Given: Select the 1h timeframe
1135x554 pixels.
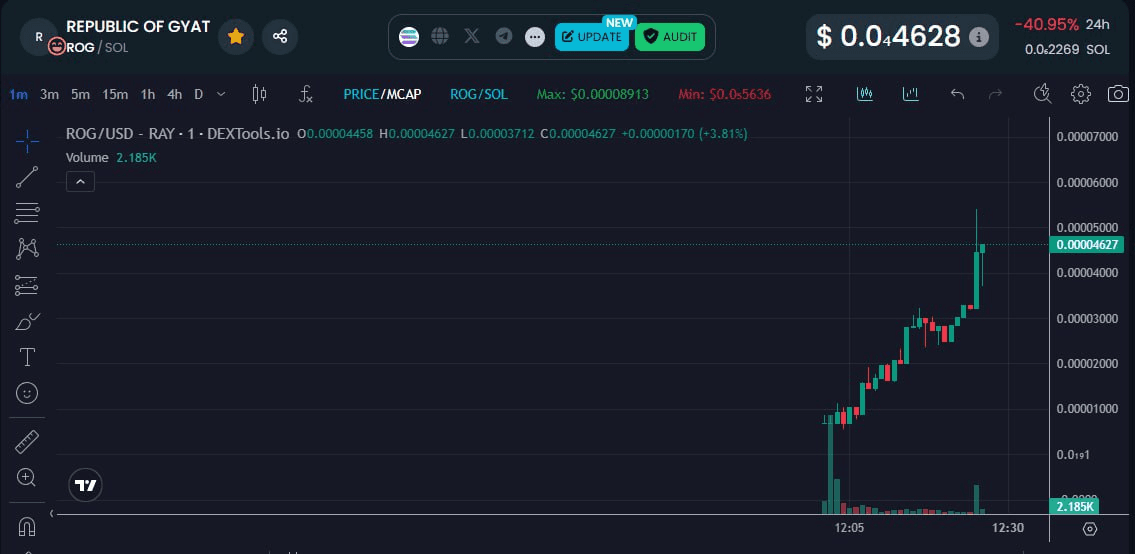Looking at the screenshot, I should pyautogui.click(x=148, y=94).
